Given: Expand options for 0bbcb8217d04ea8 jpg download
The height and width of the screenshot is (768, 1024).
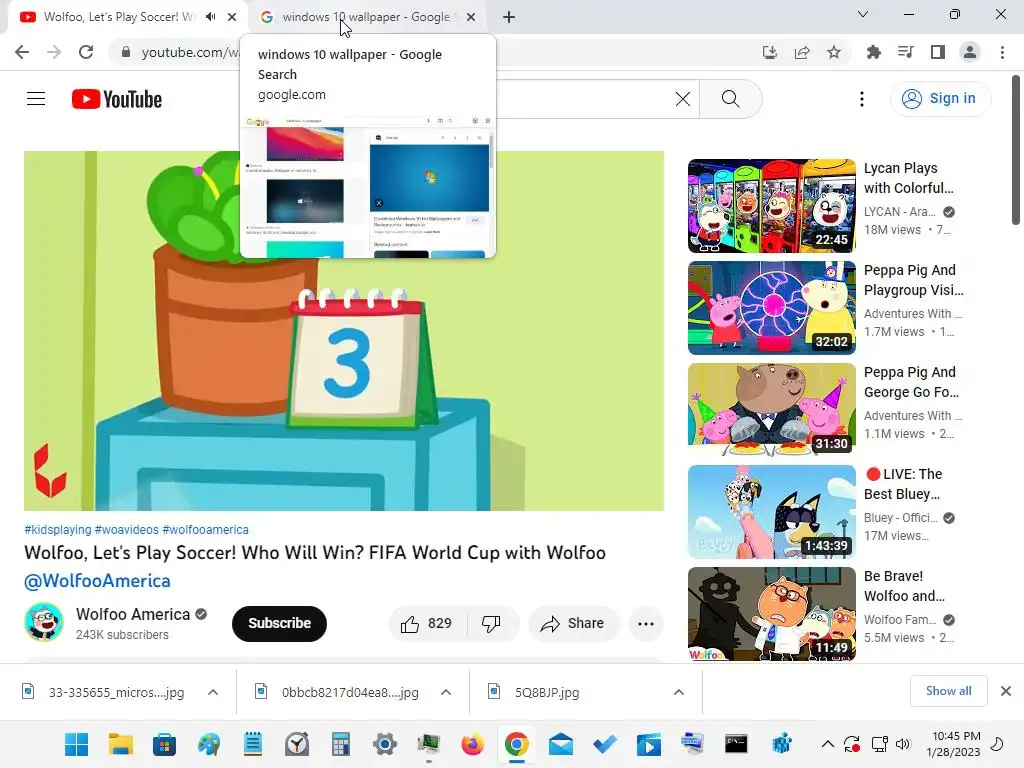Looking at the screenshot, I should click(446, 692).
